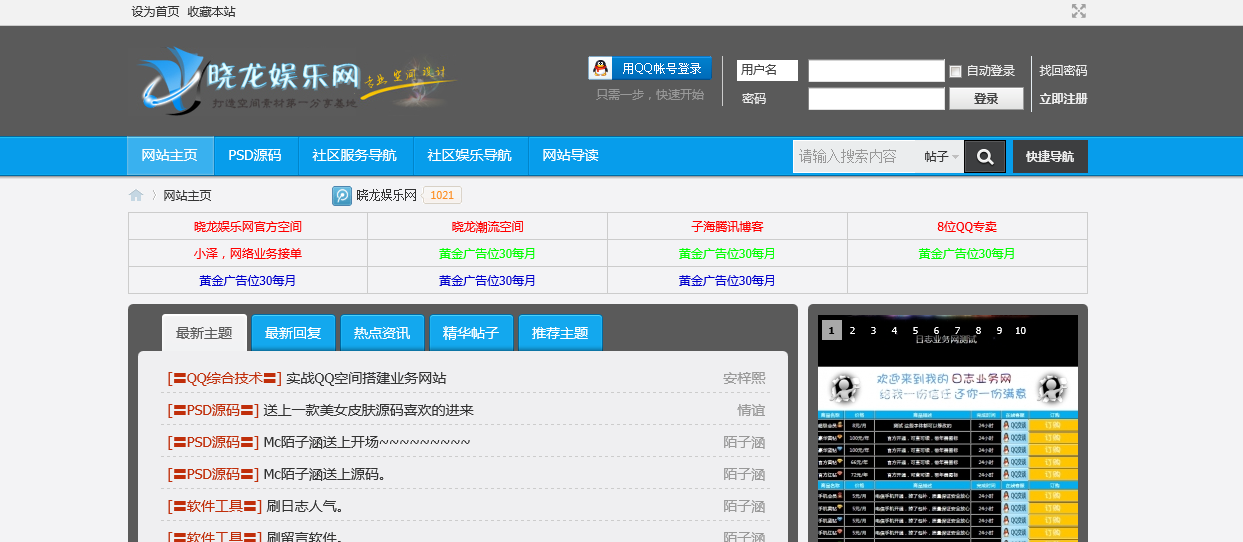
Task: Select slide number 1 in slideshow
Action: click(x=831, y=330)
